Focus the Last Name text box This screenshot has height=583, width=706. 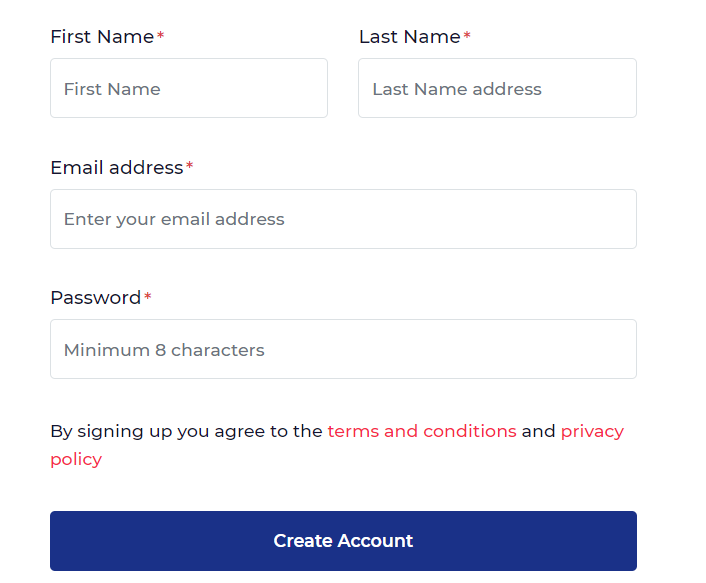[497, 88]
